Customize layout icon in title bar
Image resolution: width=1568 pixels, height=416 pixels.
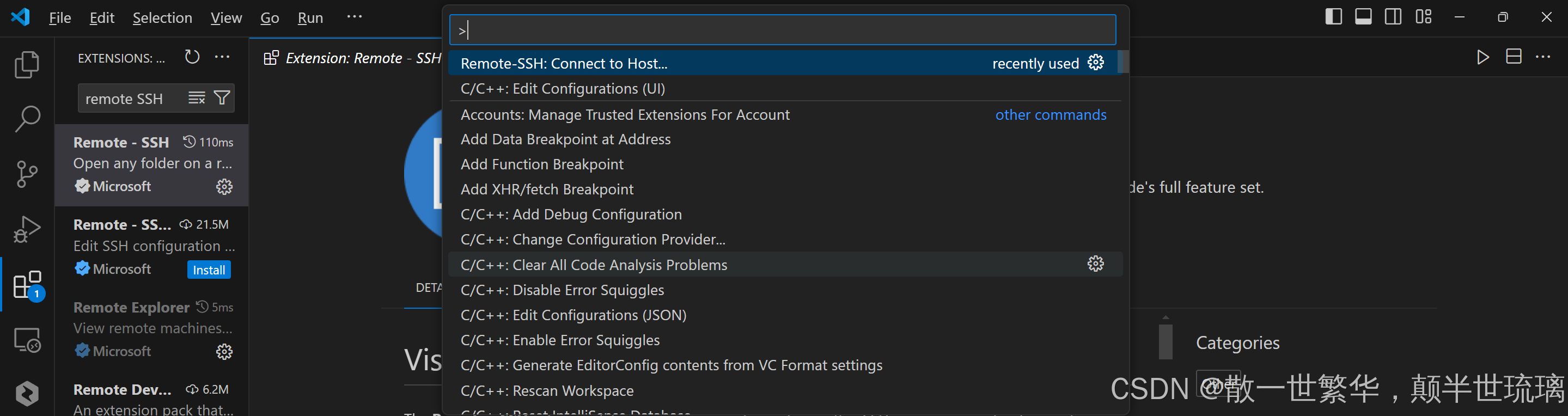coord(1423,17)
